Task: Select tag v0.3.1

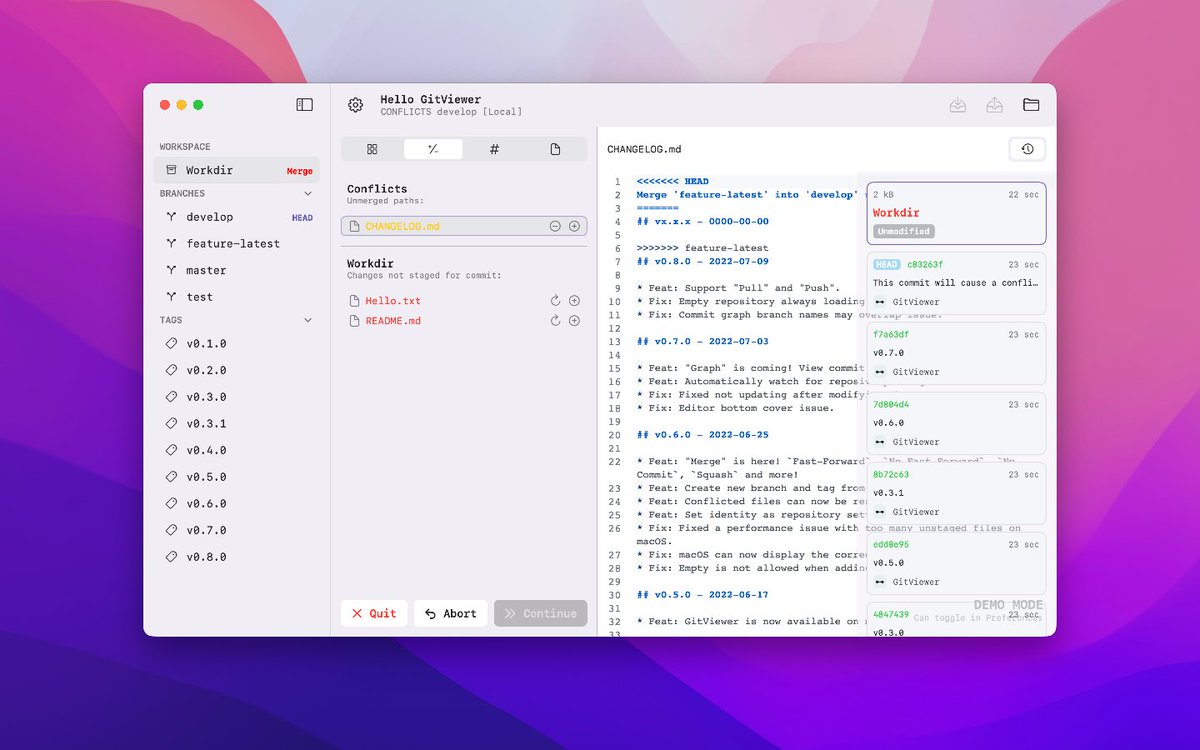Action: pyautogui.click(x=236, y=423)
